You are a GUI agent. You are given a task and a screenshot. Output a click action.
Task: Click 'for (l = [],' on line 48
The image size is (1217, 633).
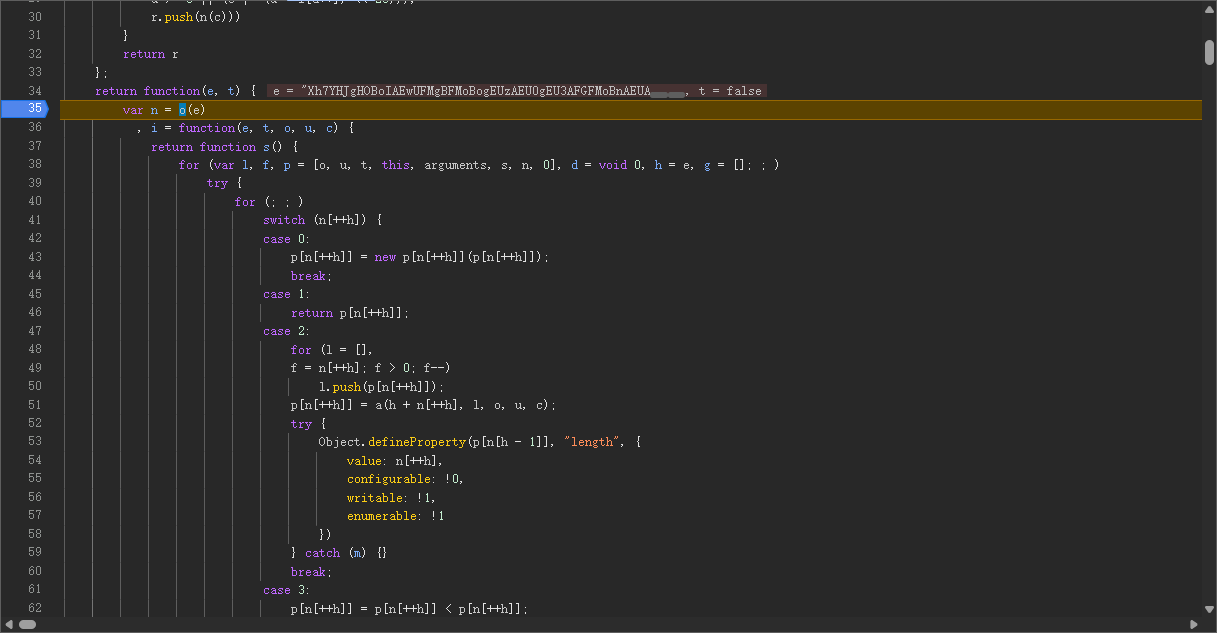tap(332, 350)
